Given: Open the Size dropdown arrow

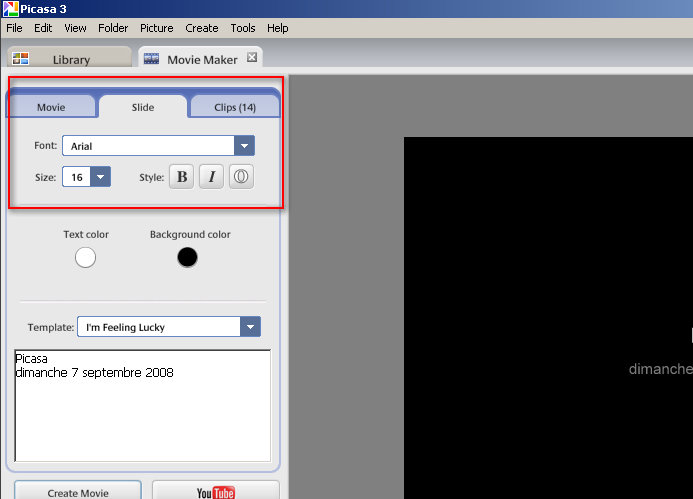Looking at the screenshot, I should pyautogui.click(x=100, y=177).
